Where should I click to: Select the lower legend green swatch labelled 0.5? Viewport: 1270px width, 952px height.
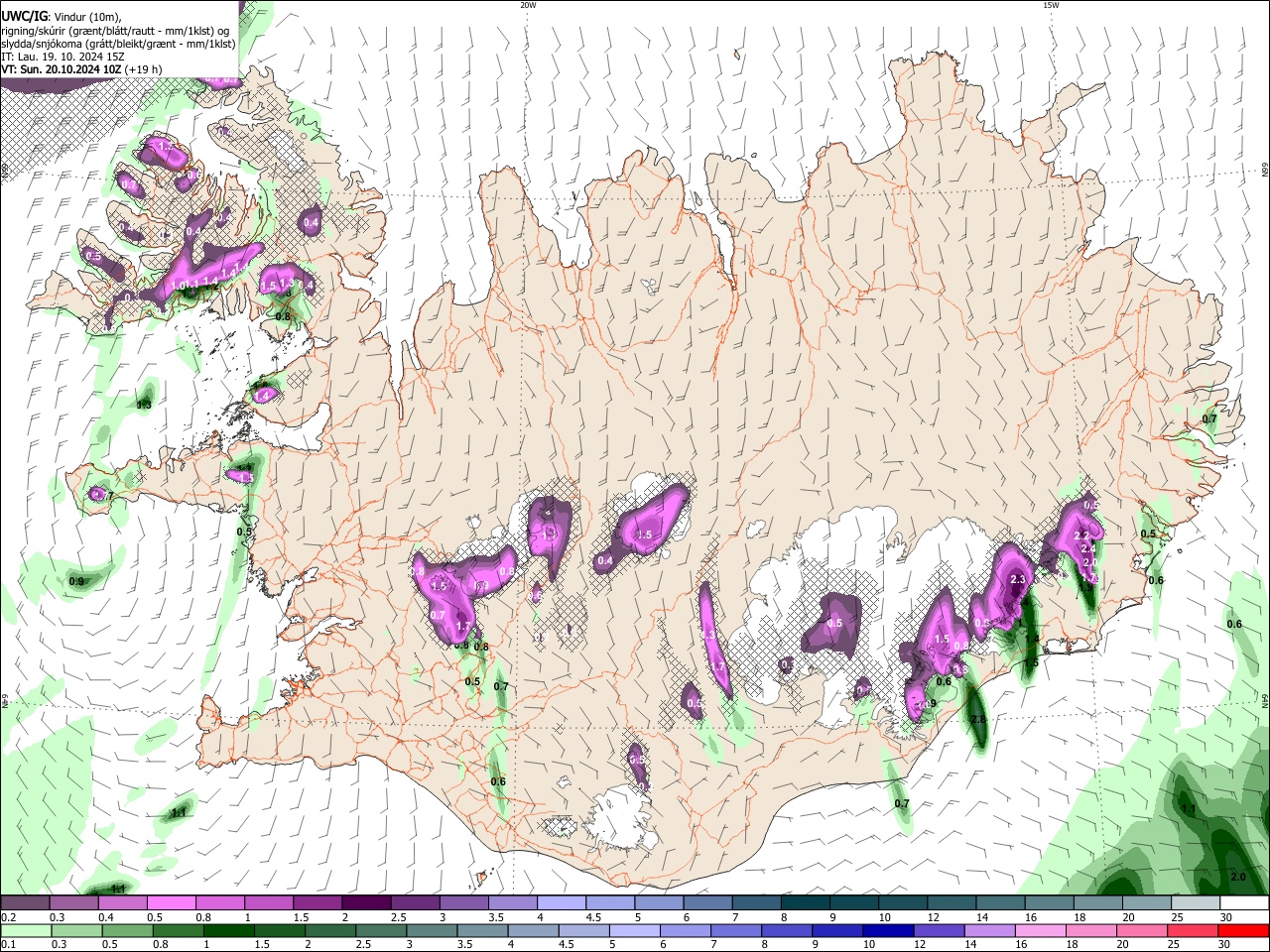[127, 931]
